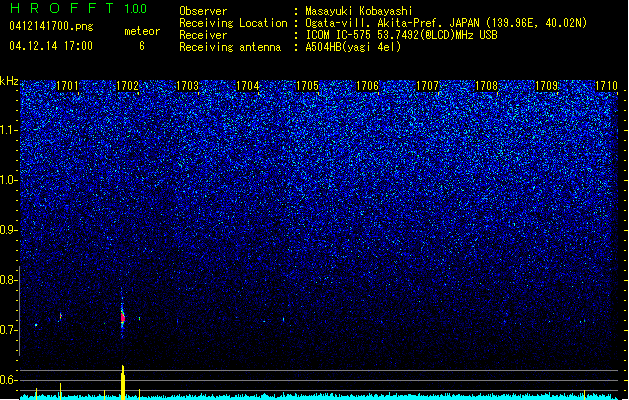Click the strong red meteor echo near 1702
Image resolution: width=629 pixels, height=400 pixels.
coord(123,317)
